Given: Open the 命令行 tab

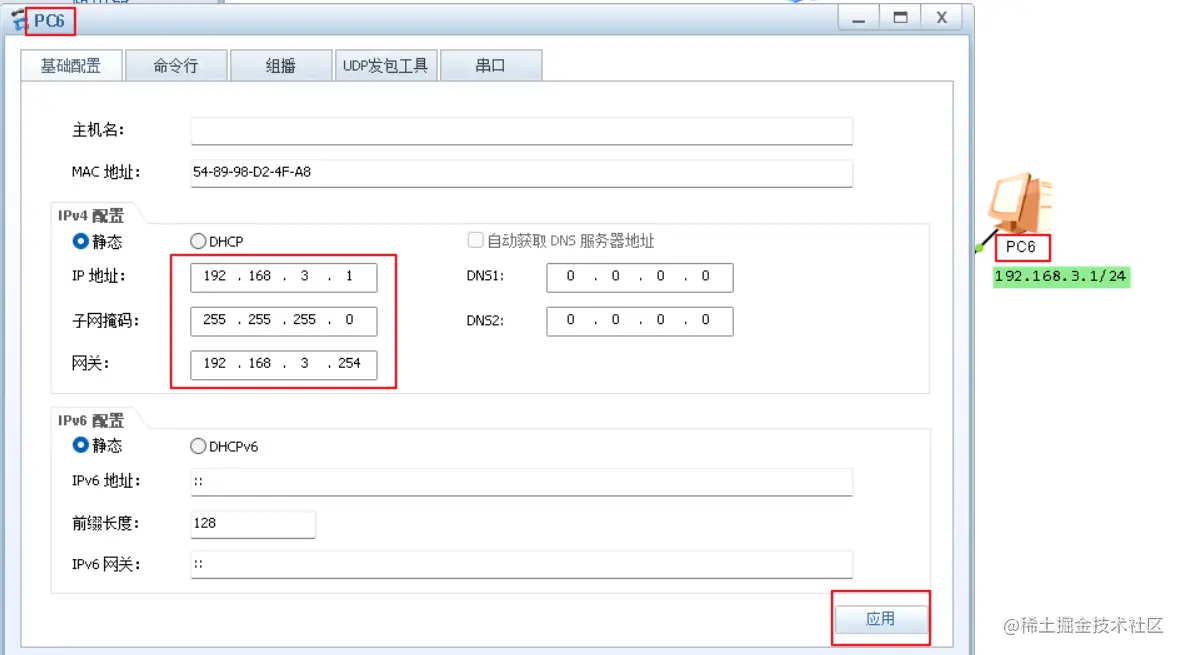Looking at the screenshot, I should [176, 66].
